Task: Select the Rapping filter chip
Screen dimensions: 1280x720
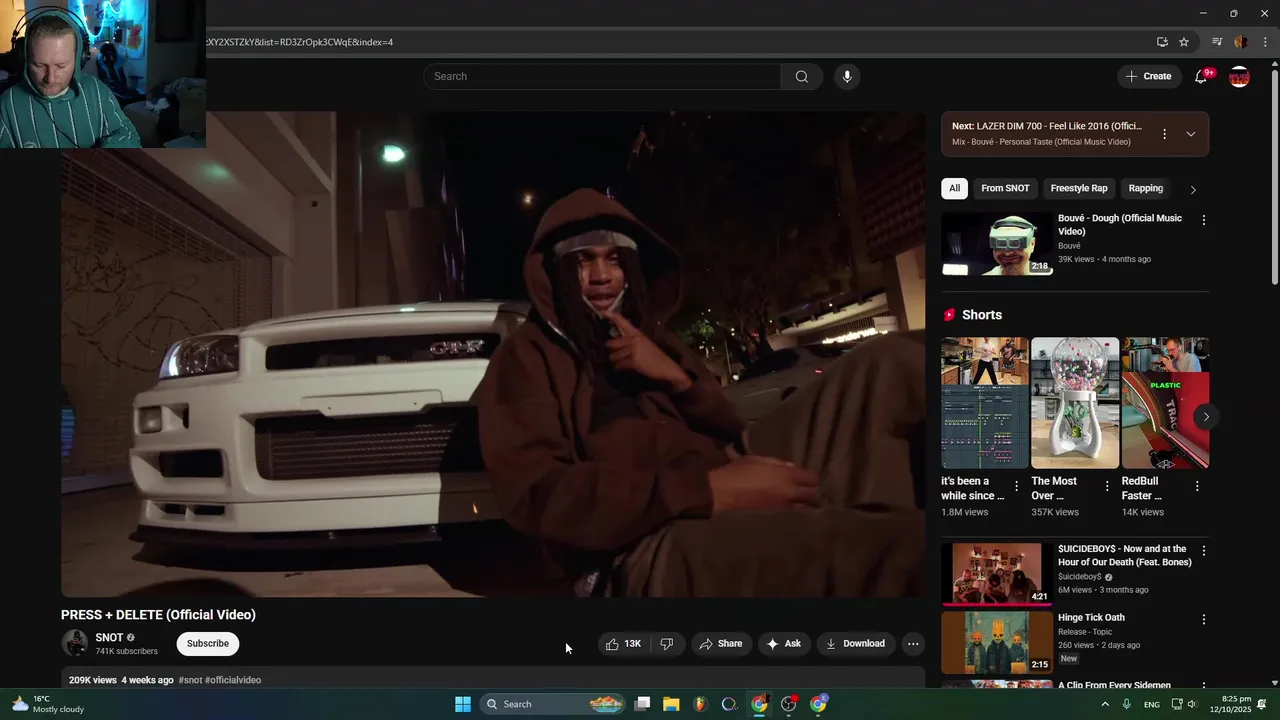Action: pos(1146,188)
